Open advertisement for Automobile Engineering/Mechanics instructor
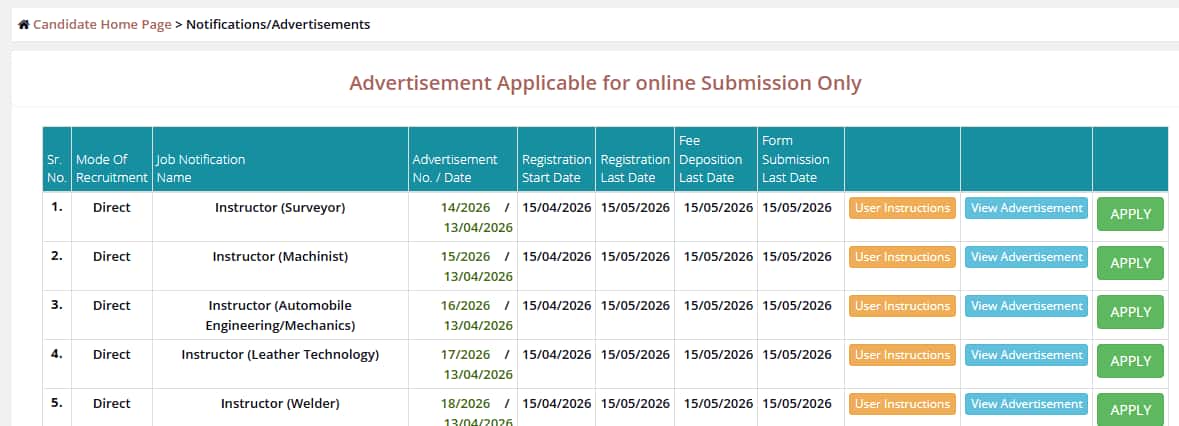Screen dimensions: 1179x426 [x=1026, y=306]
